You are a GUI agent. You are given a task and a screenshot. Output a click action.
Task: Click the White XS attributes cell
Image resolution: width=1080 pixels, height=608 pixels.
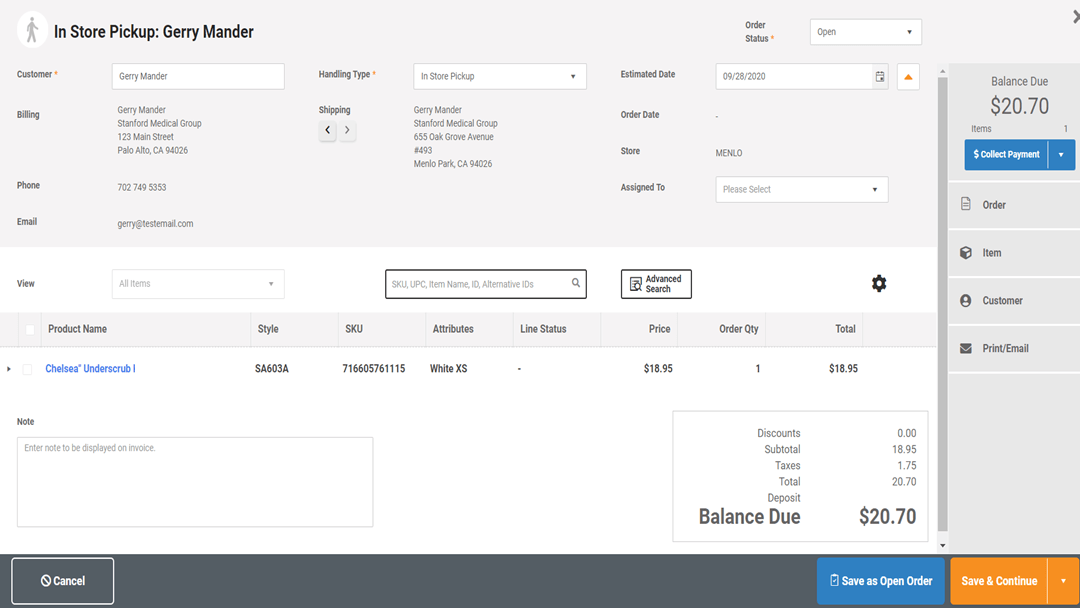point(448,368)
